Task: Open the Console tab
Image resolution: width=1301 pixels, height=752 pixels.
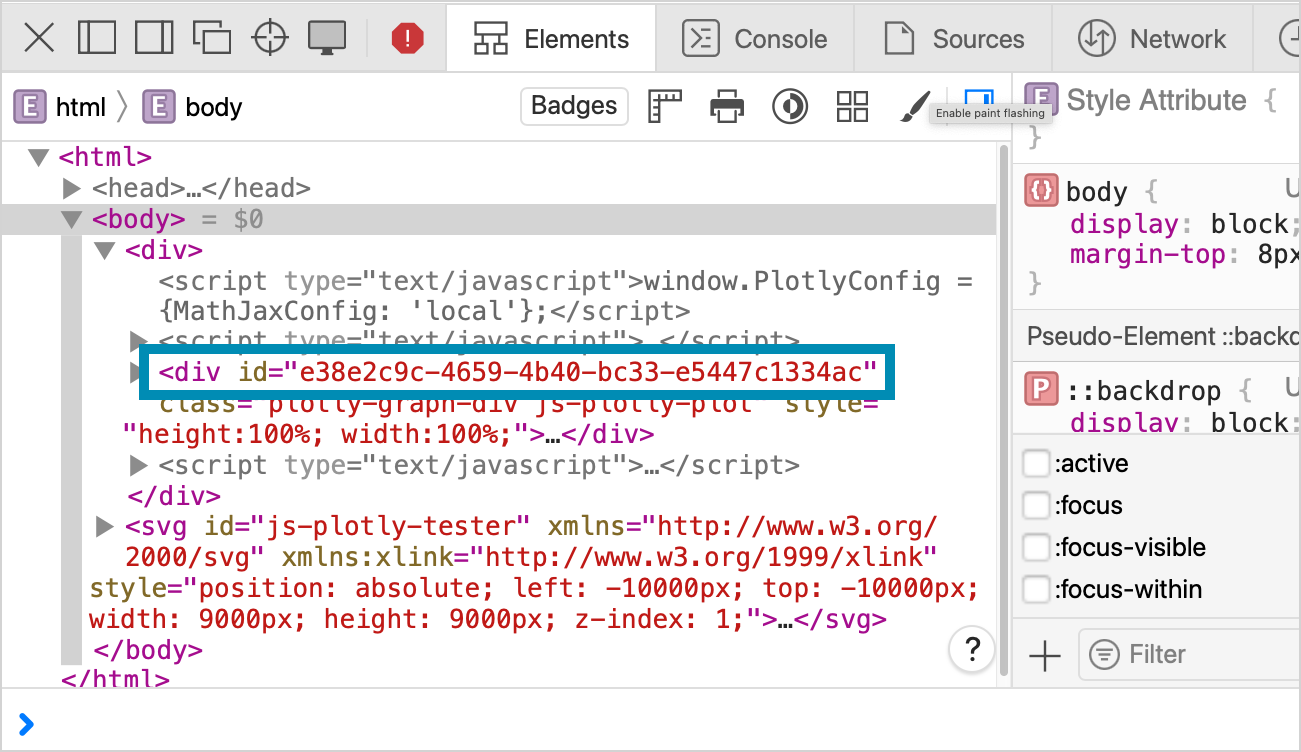Action: point(754,39)
